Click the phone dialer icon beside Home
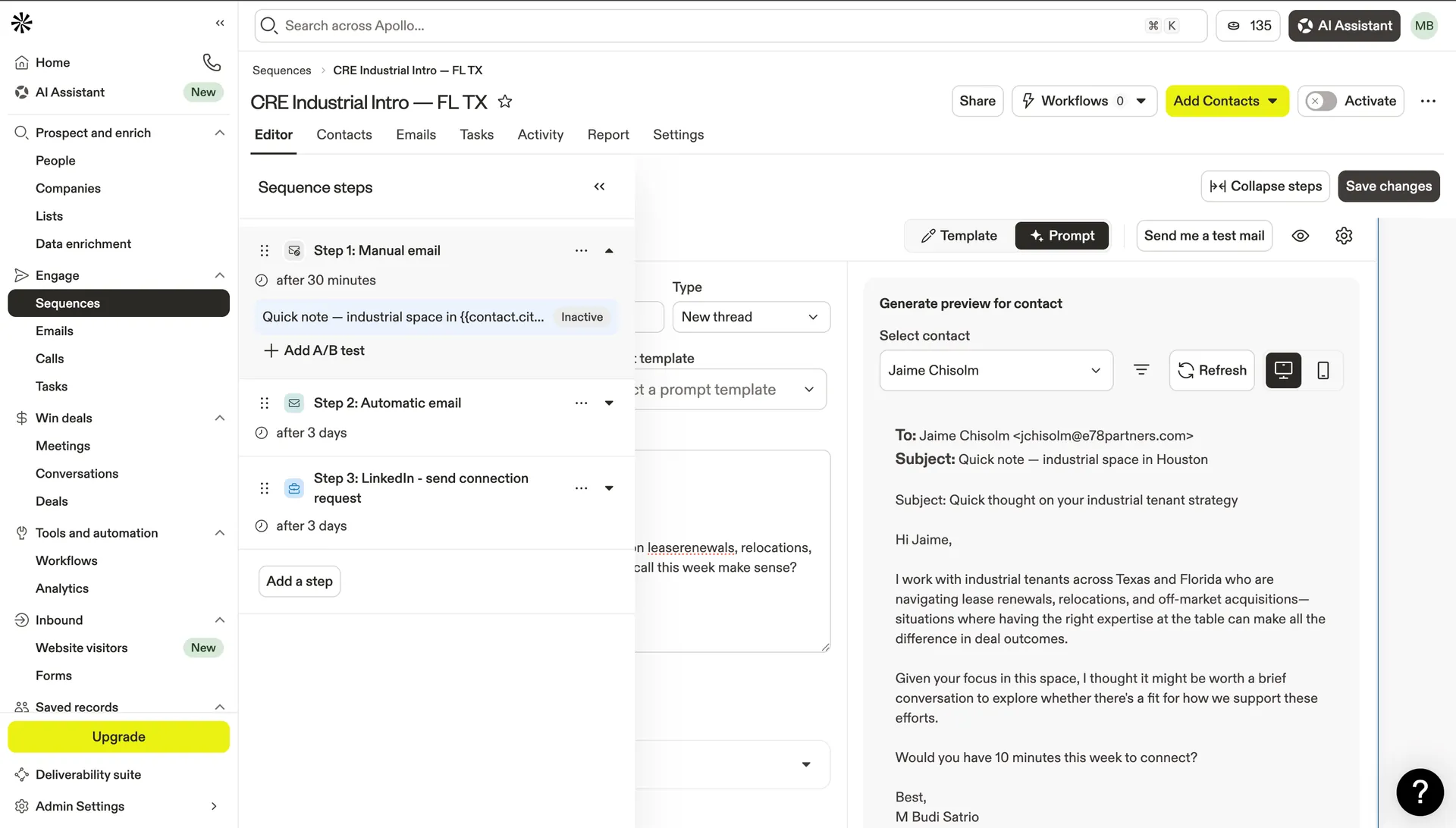Viewport: 1456px width, 828px height. tap(212, 62)
